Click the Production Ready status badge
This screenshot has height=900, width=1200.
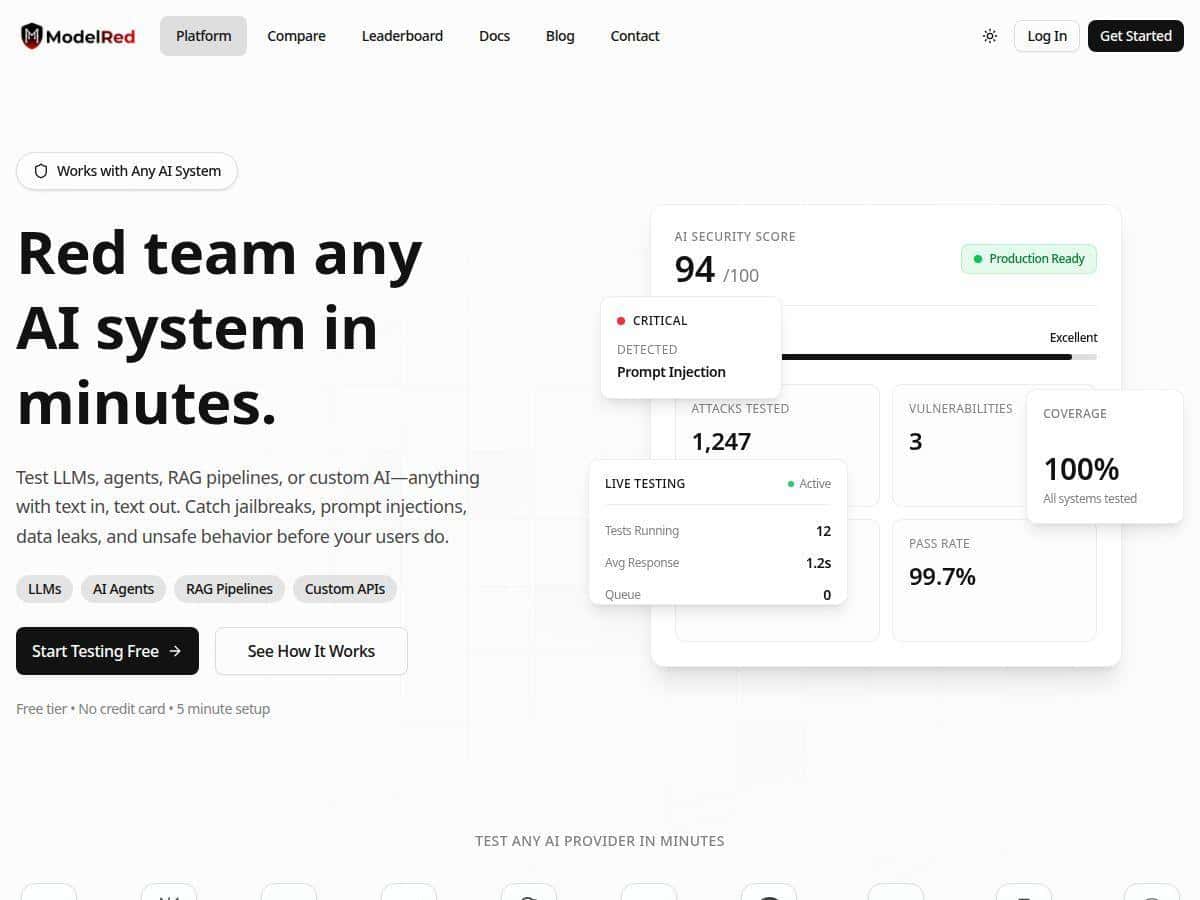click(1028, 259)
